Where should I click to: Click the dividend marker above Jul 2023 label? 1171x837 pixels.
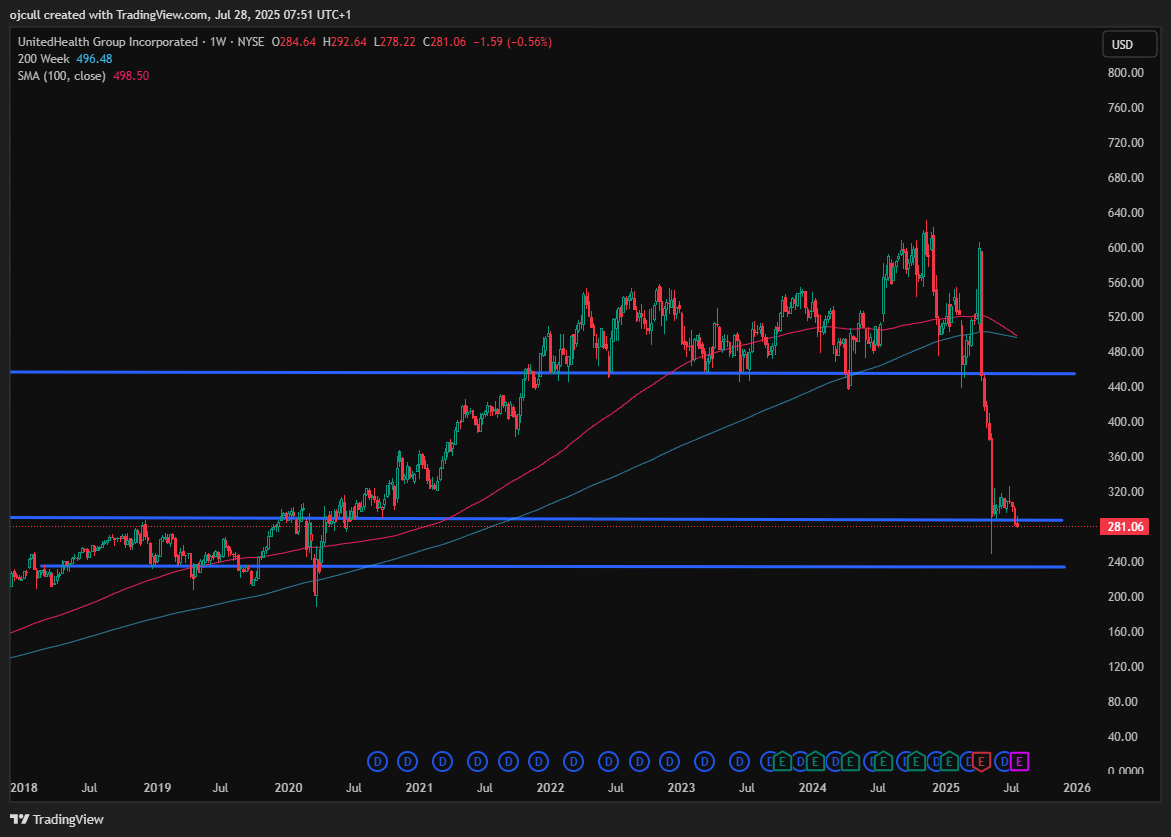739,762
